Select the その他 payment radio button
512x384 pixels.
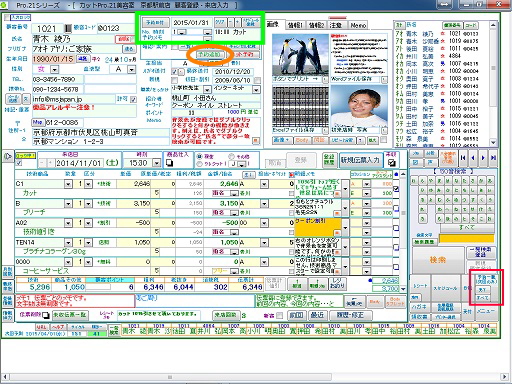tap(231, 156)
